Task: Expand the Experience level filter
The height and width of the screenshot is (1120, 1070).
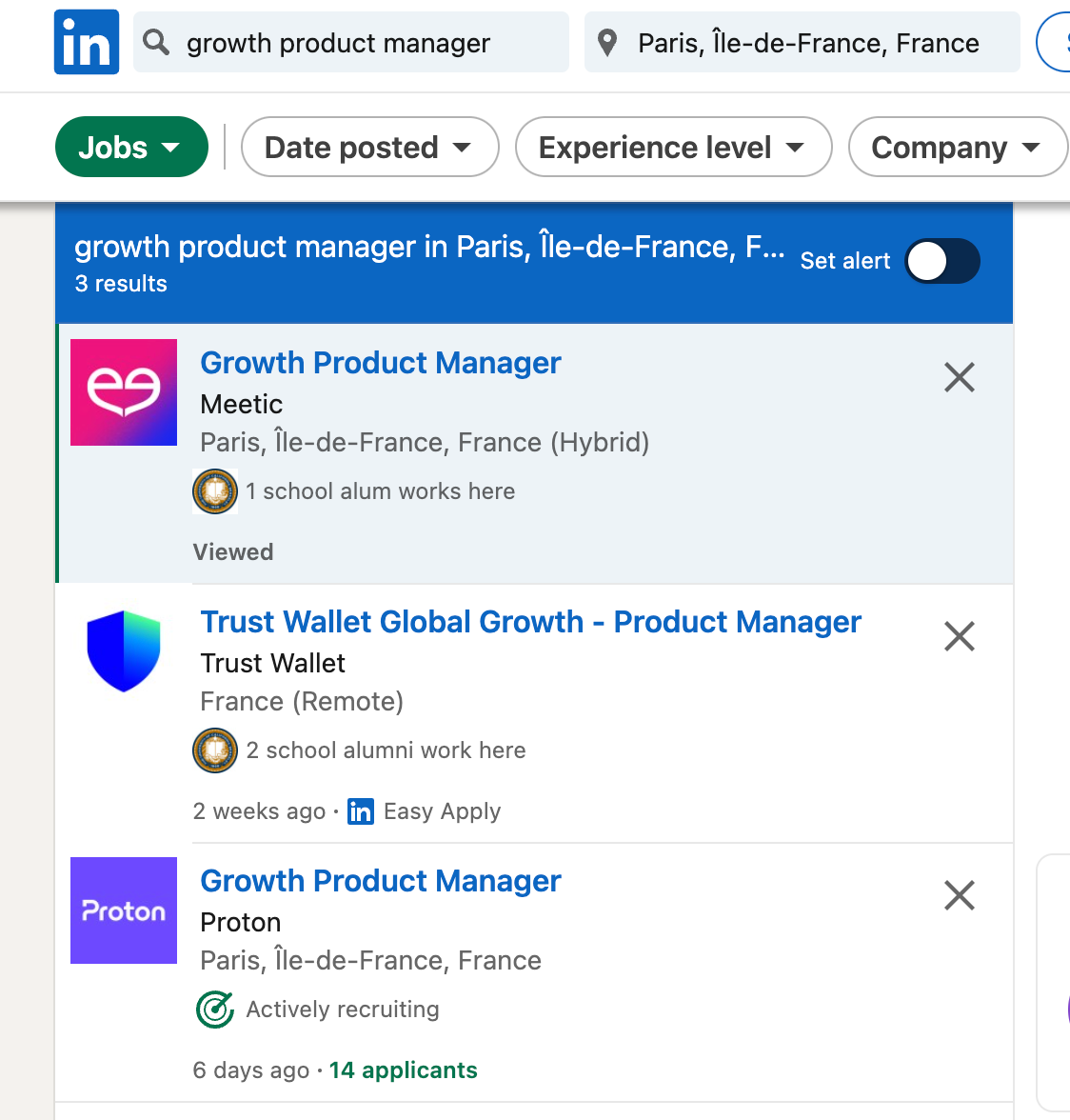Action: pos(673,147)
